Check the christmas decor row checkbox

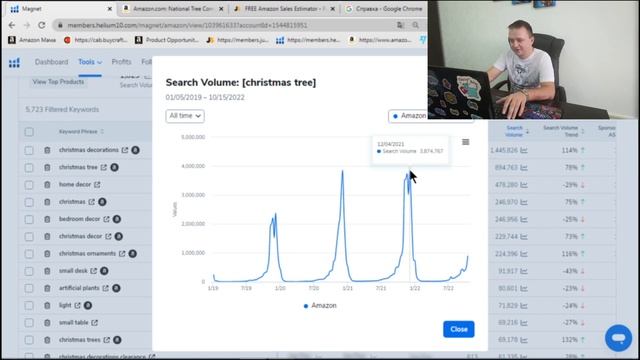pyautogui.click(x=29, y=237)
